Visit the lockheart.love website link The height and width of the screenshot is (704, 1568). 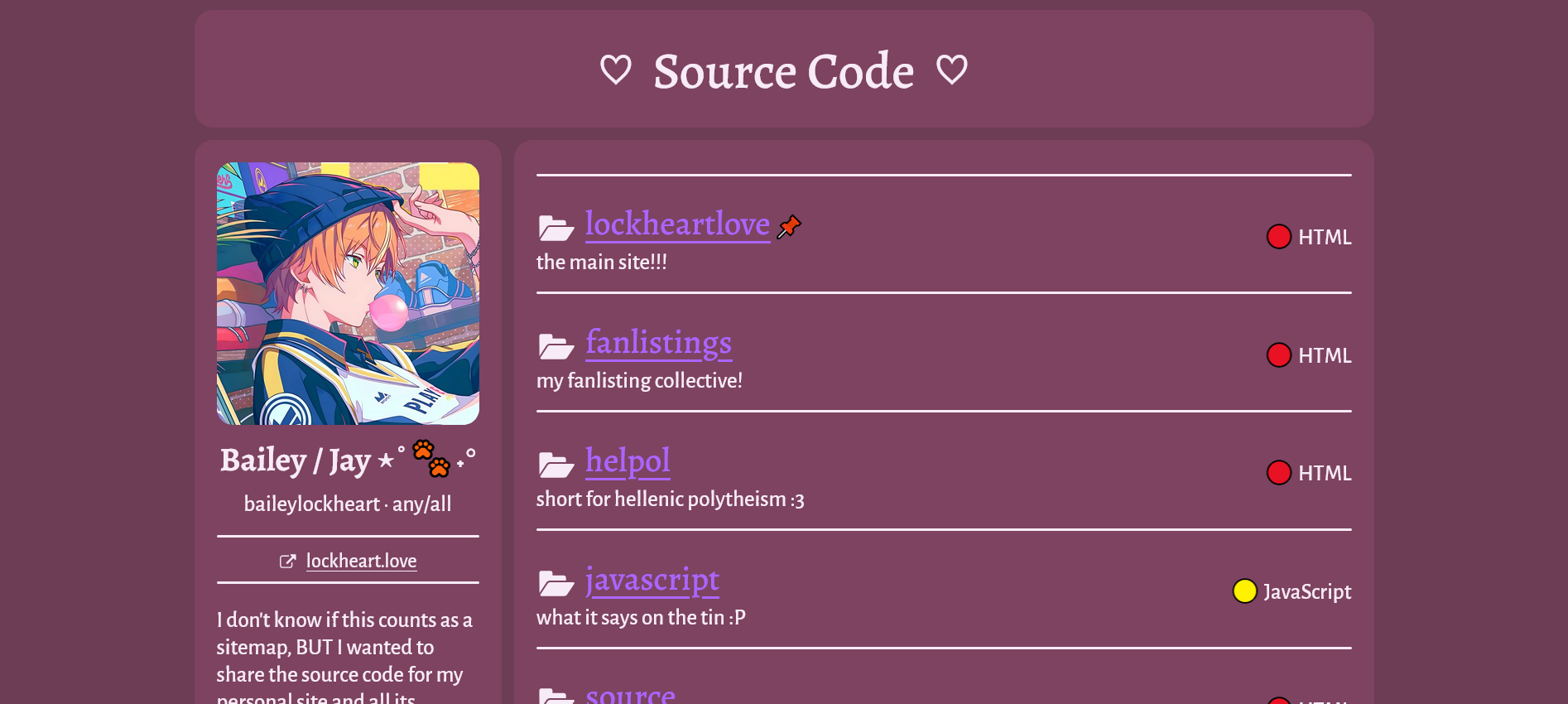[x=361, y=561]
